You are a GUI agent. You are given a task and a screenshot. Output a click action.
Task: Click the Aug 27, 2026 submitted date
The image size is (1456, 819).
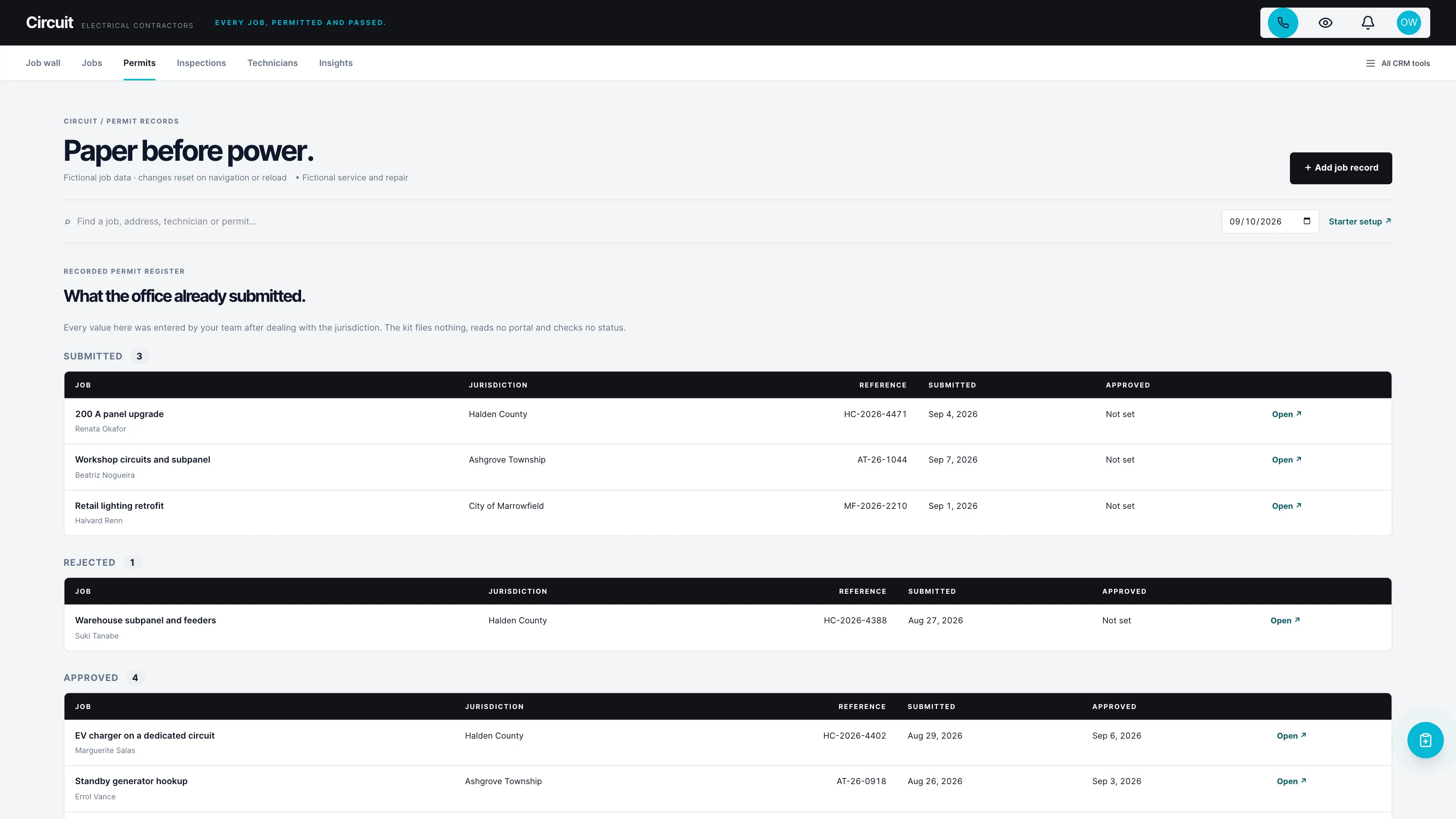coord(935,621)
